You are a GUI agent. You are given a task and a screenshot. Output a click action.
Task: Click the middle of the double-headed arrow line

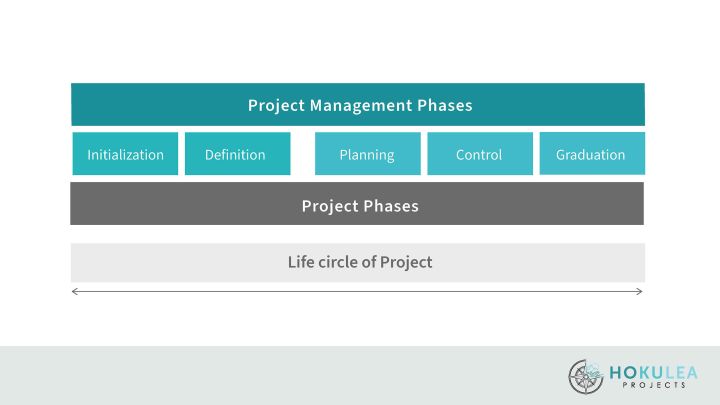click(358, 292)
